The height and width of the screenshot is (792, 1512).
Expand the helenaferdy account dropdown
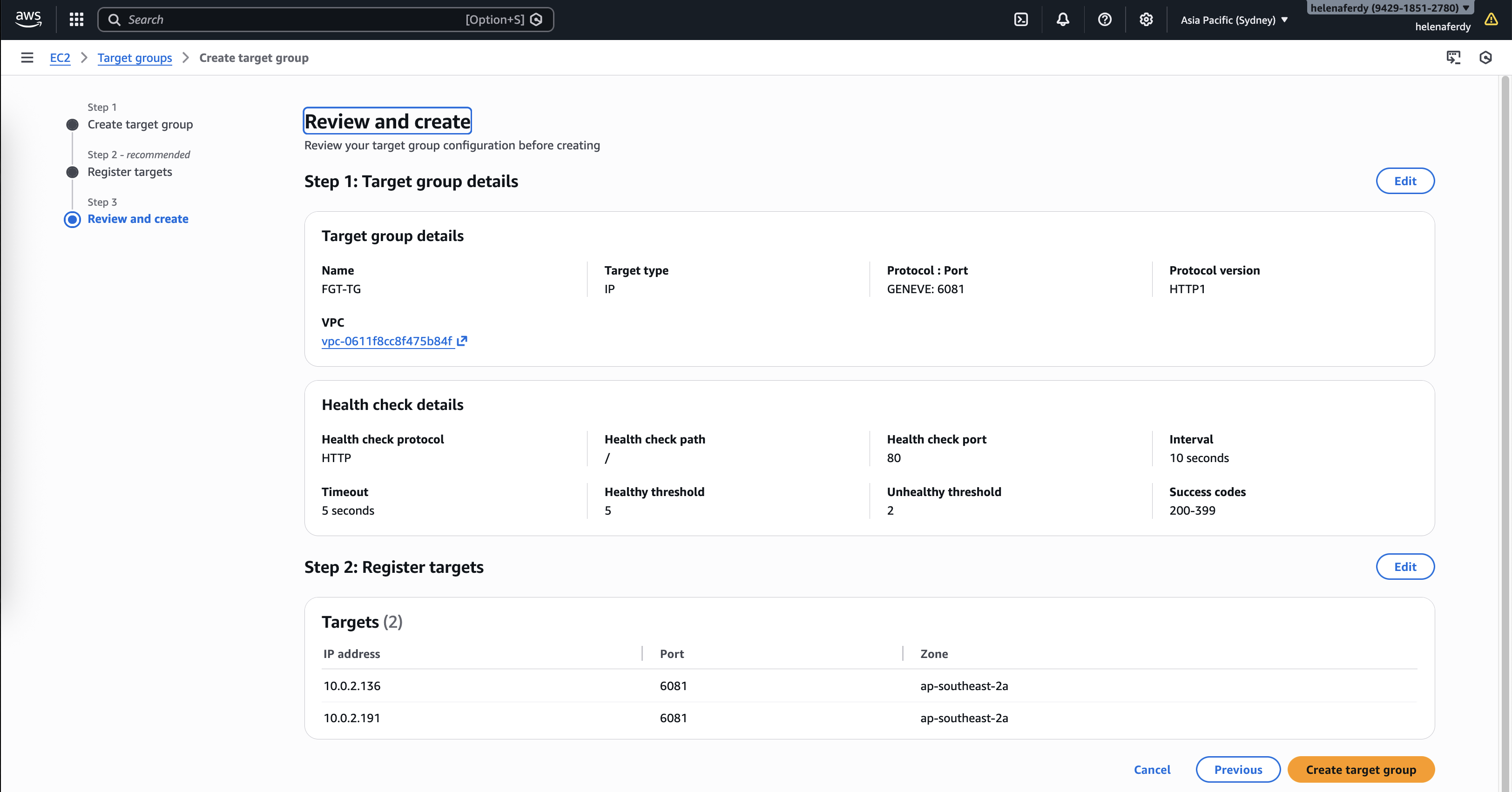click(1389, 7)
